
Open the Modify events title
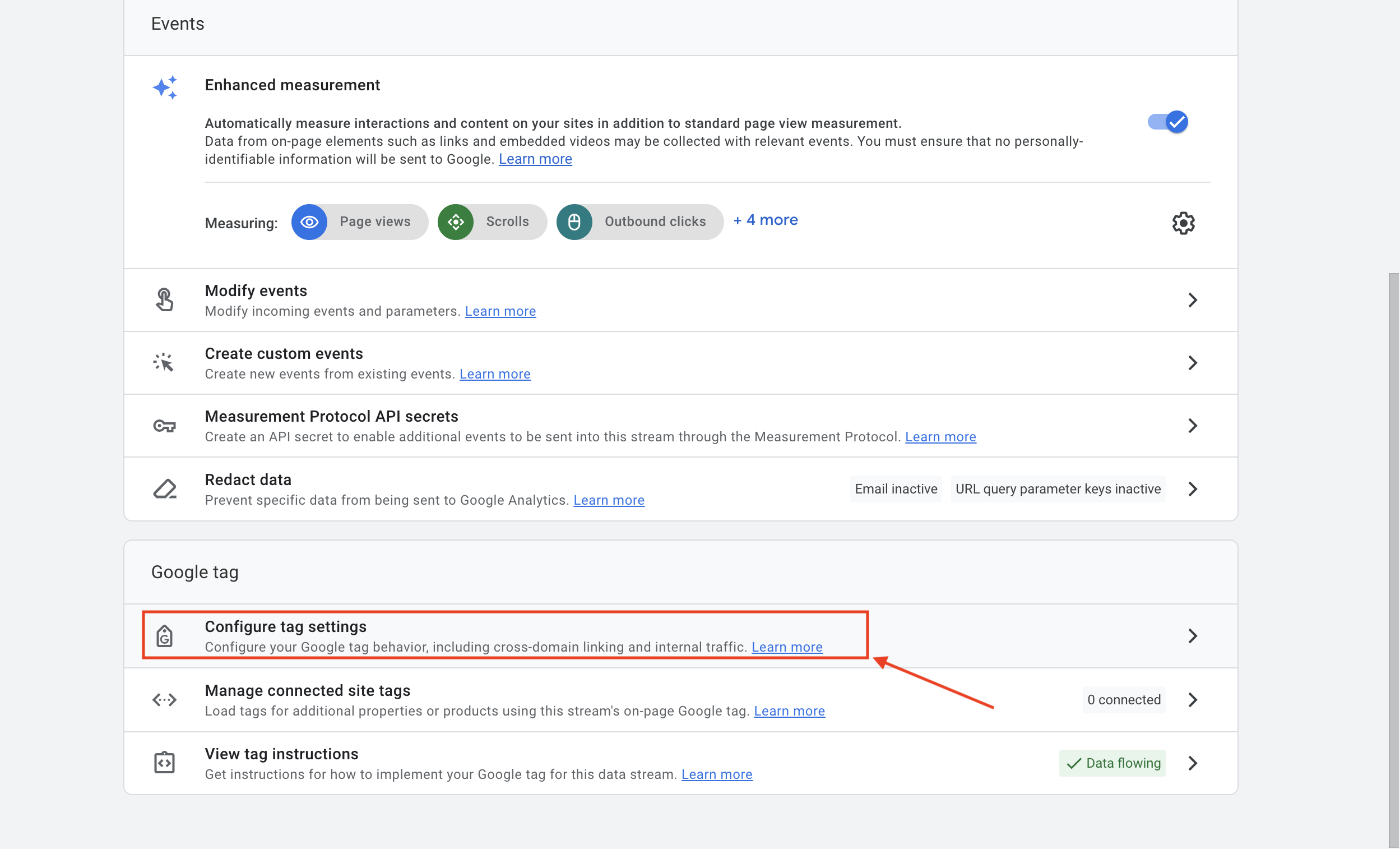pyautogui.click(x=256, y=290)
